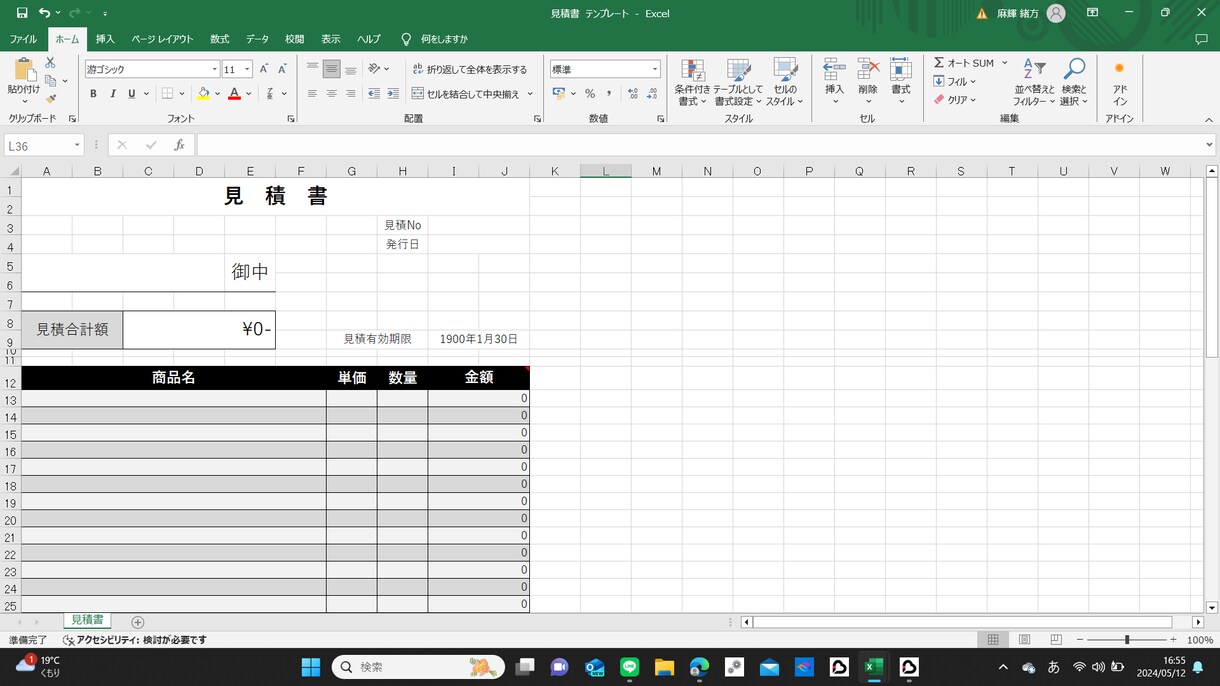Screen dimensions: 1220x686
Task: Open the ファイル tab
Action: (x=23, y=39)
